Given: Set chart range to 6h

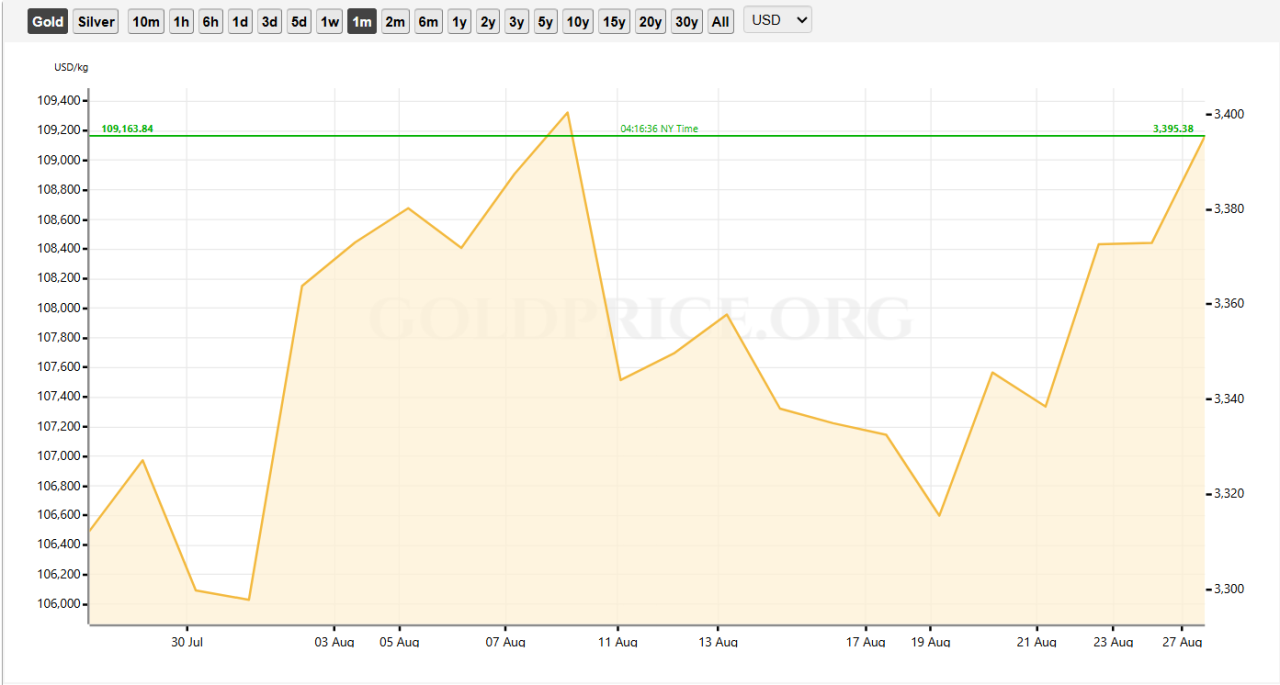Looking at the screenshot, I should (x=210, y=21).
